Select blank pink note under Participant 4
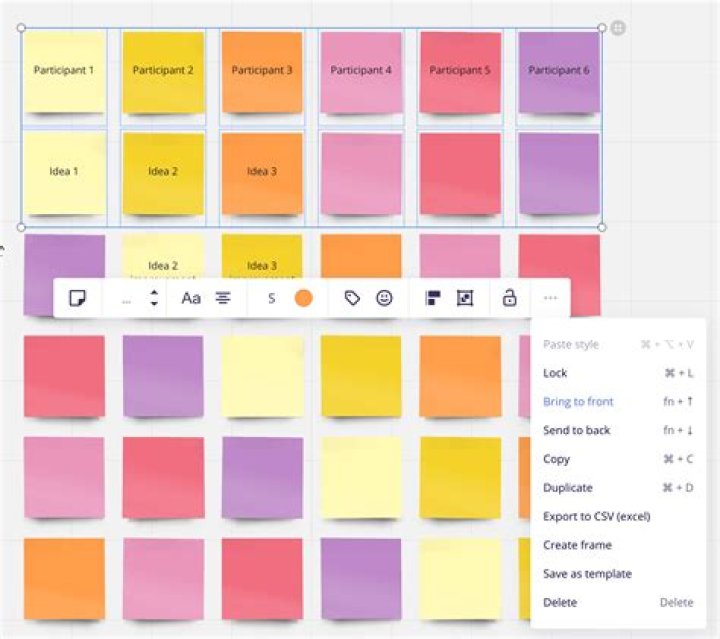Image resolution: width=720 pixels, height=639 pixels. click(x=361, y=174)
